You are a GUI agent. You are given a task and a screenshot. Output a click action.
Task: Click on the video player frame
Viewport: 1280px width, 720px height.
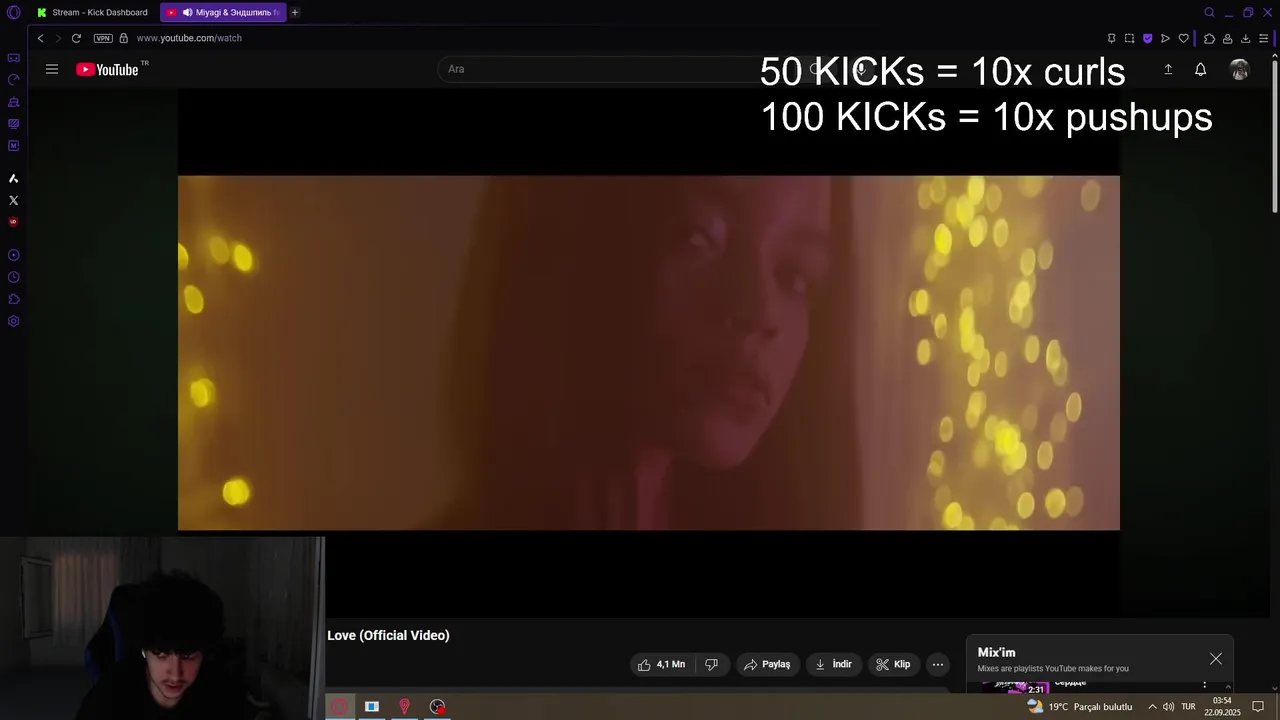coord(649,353)
